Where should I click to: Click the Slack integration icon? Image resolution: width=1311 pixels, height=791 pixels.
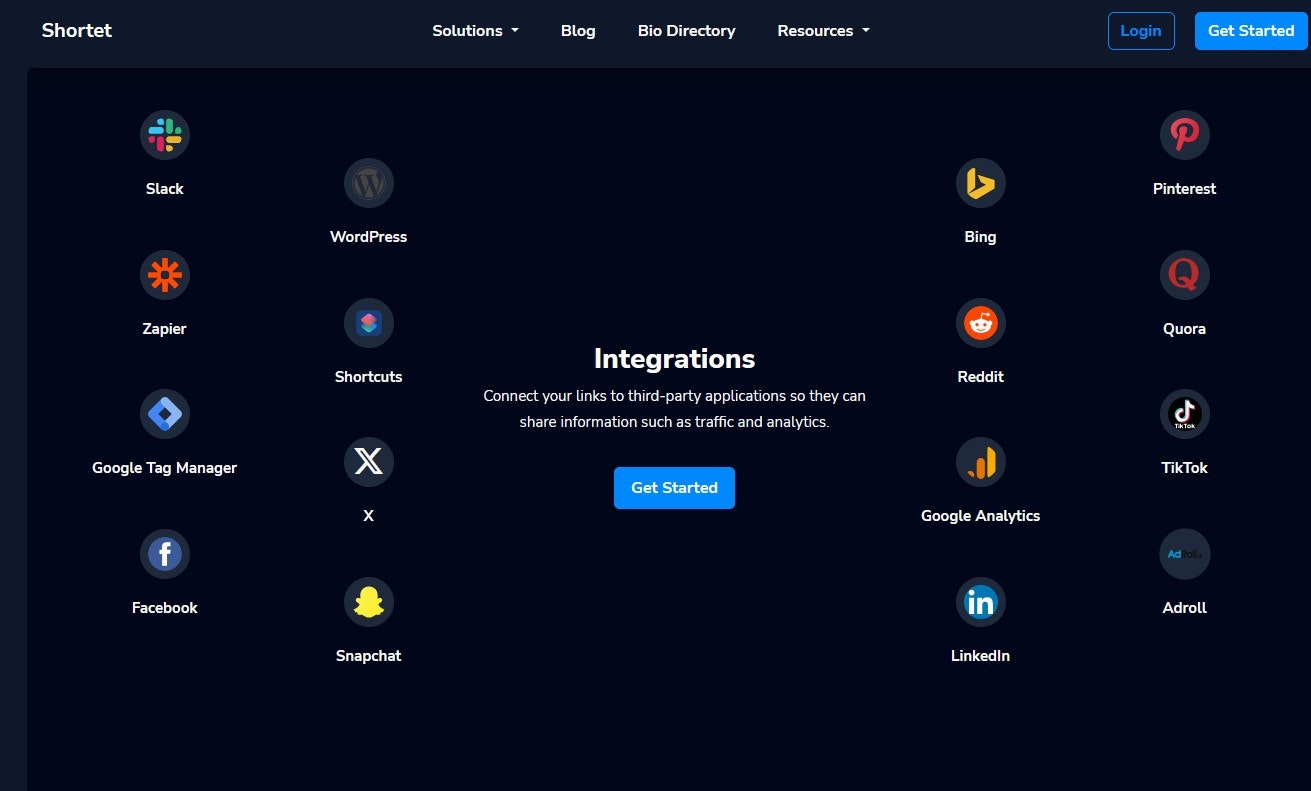click(x=165, y=135)
